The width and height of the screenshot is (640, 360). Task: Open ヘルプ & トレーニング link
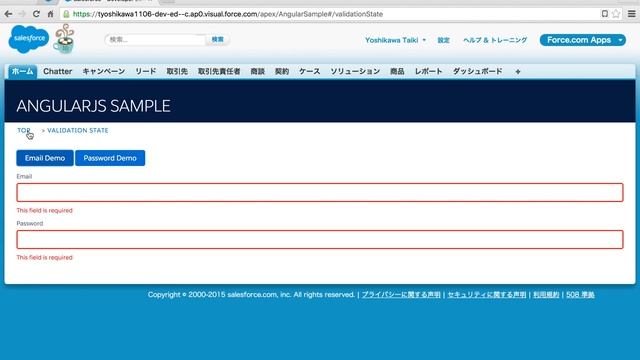[x=495, y=40]
